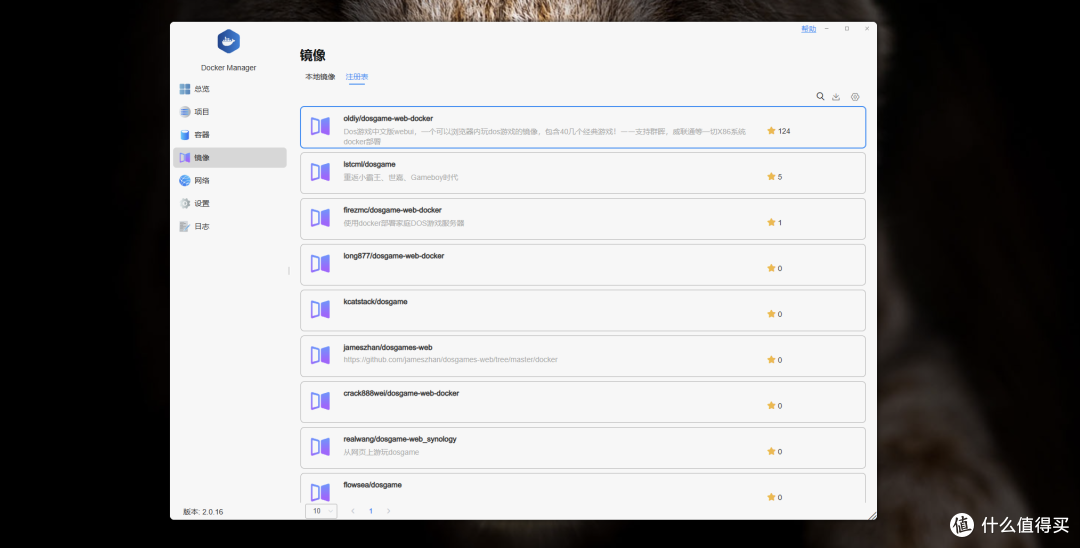
Task: Select the long877/dosgame-web-docker image name
Action: click(x=393, y=256)
